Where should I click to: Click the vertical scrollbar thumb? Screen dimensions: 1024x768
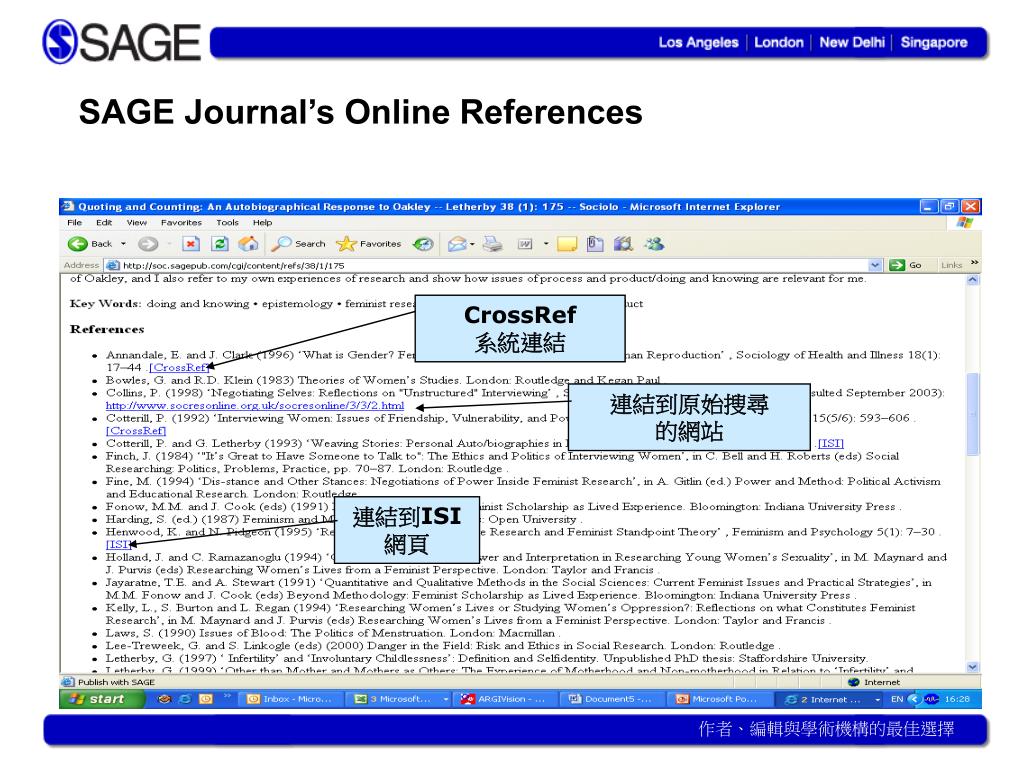(972, 414)
